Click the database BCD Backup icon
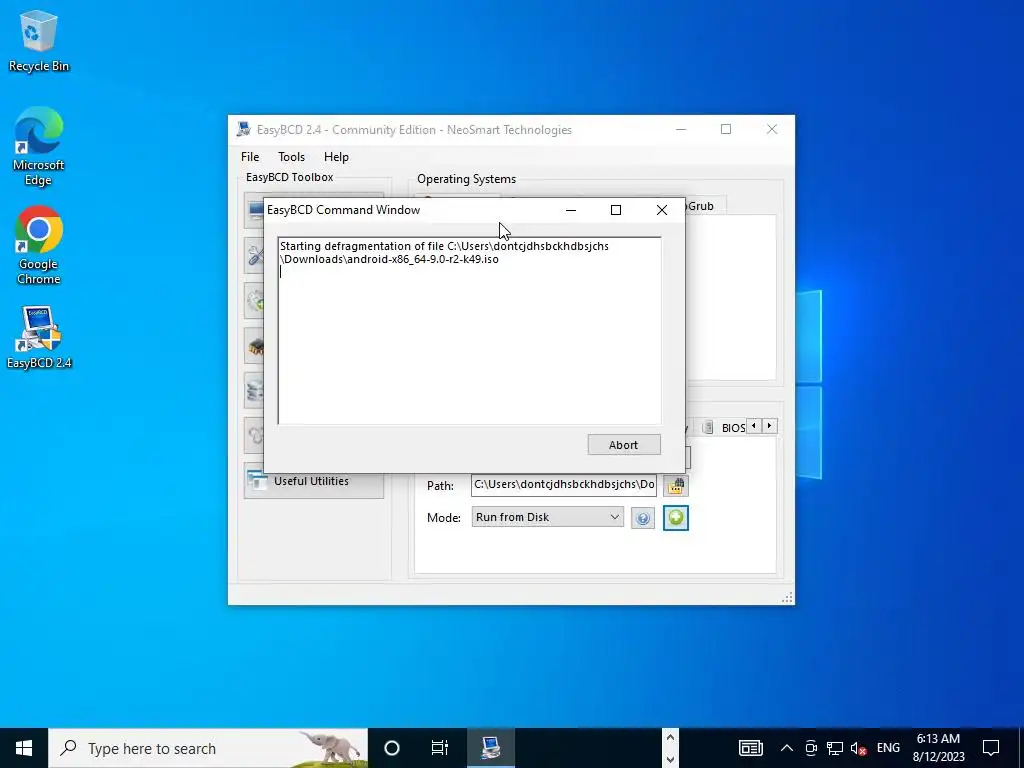This screenshot has height=768, width=1024. point(255,390)
